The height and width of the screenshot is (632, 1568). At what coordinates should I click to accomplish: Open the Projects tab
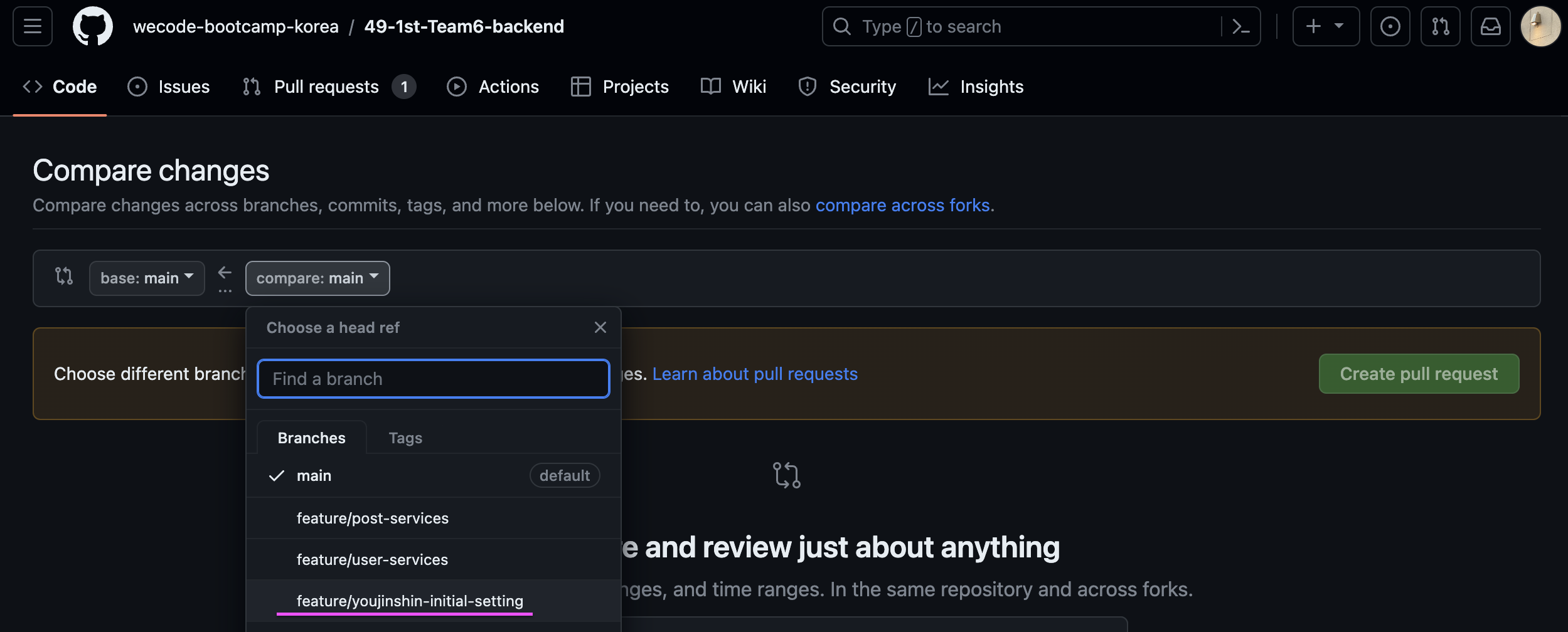click(619, 87)
